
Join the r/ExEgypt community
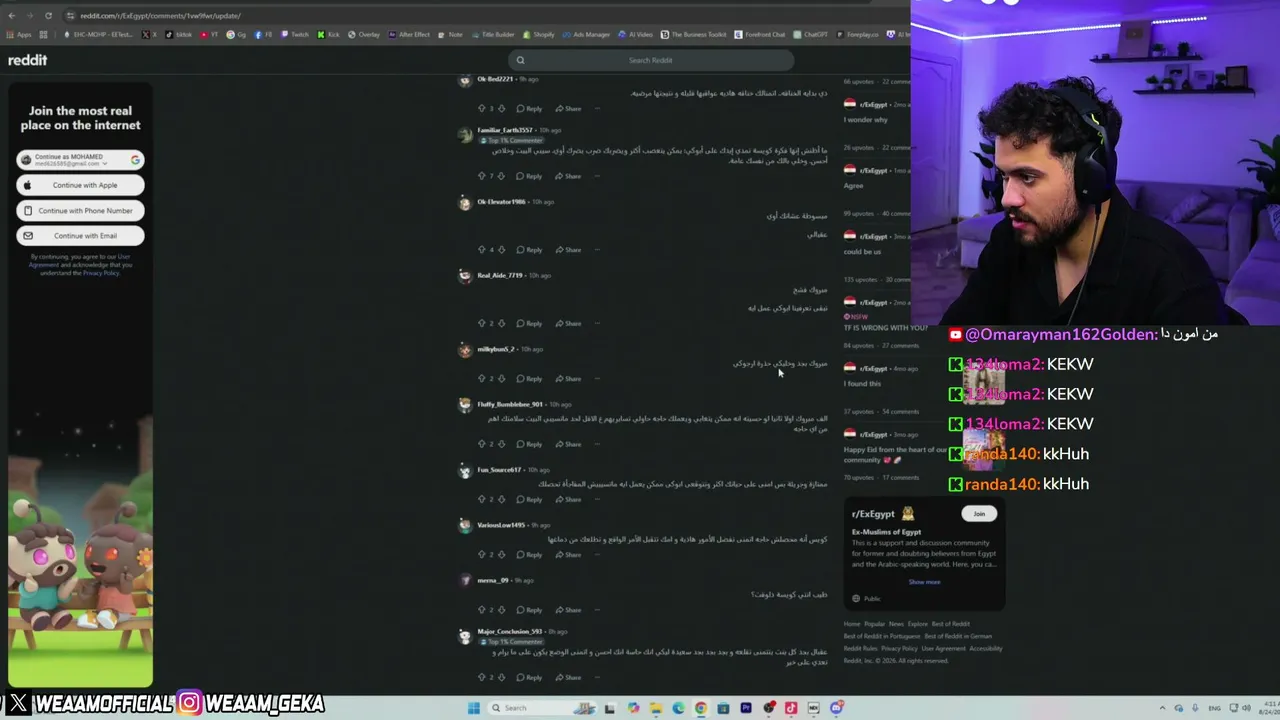click(979, 514)
